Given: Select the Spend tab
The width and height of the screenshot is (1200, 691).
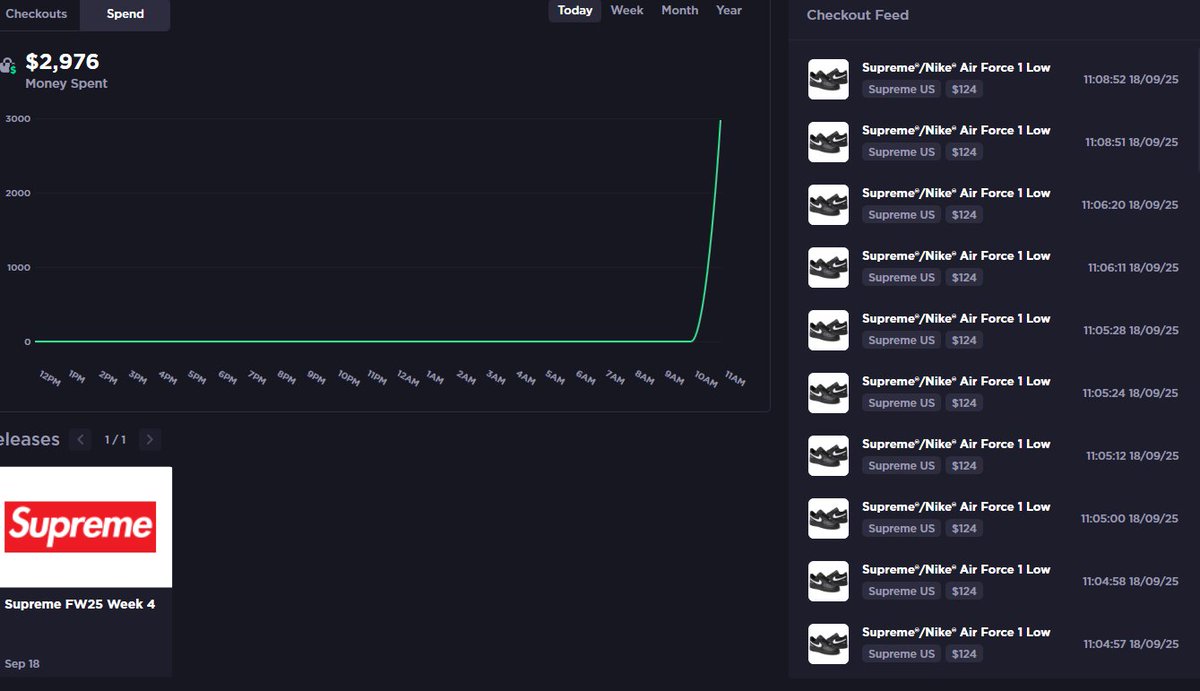Looking at the screenshot, I should tap(125, 14).
